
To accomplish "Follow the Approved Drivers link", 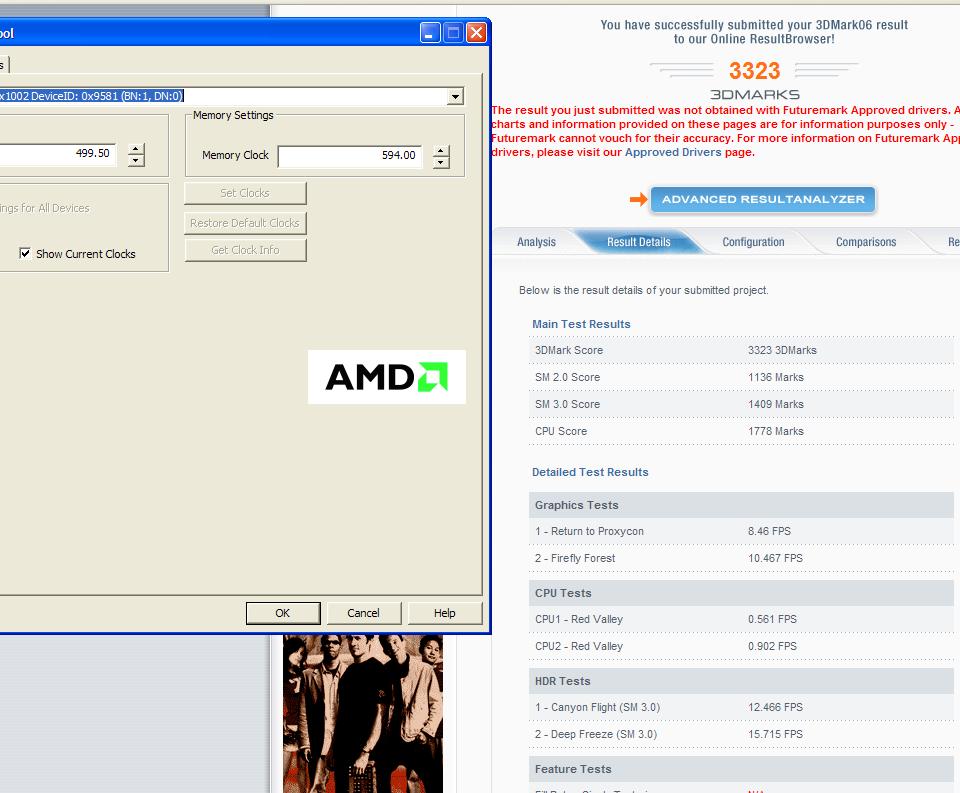I will pyautogui.click(x=673, y=152).
